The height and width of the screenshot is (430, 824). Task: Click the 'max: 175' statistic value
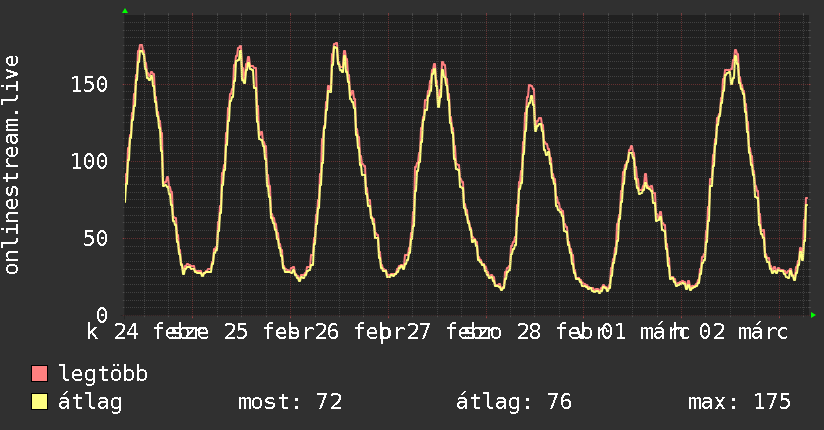point(739,402)
